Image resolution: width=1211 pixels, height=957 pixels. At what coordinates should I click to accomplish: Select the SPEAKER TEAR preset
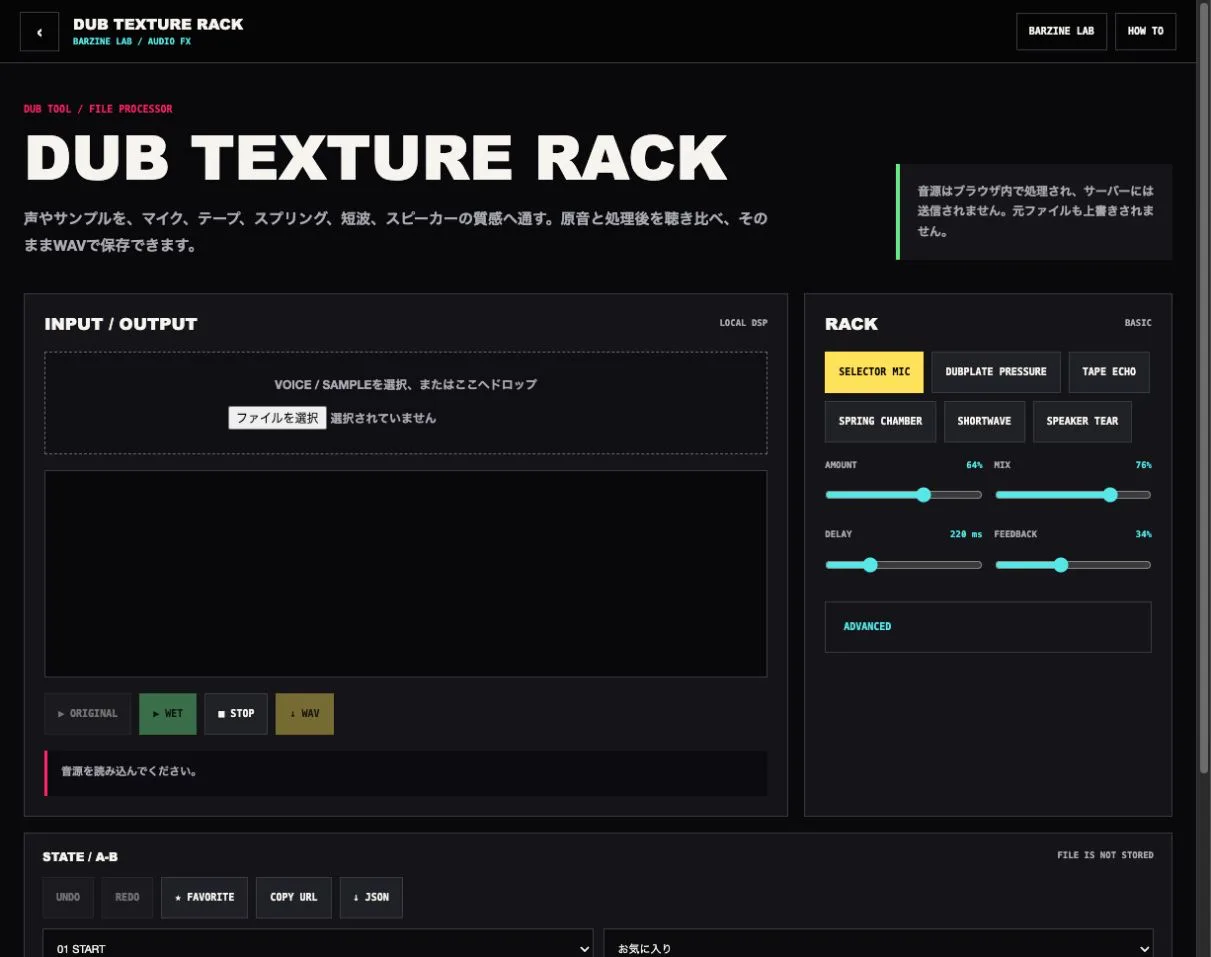point(1082,422)
